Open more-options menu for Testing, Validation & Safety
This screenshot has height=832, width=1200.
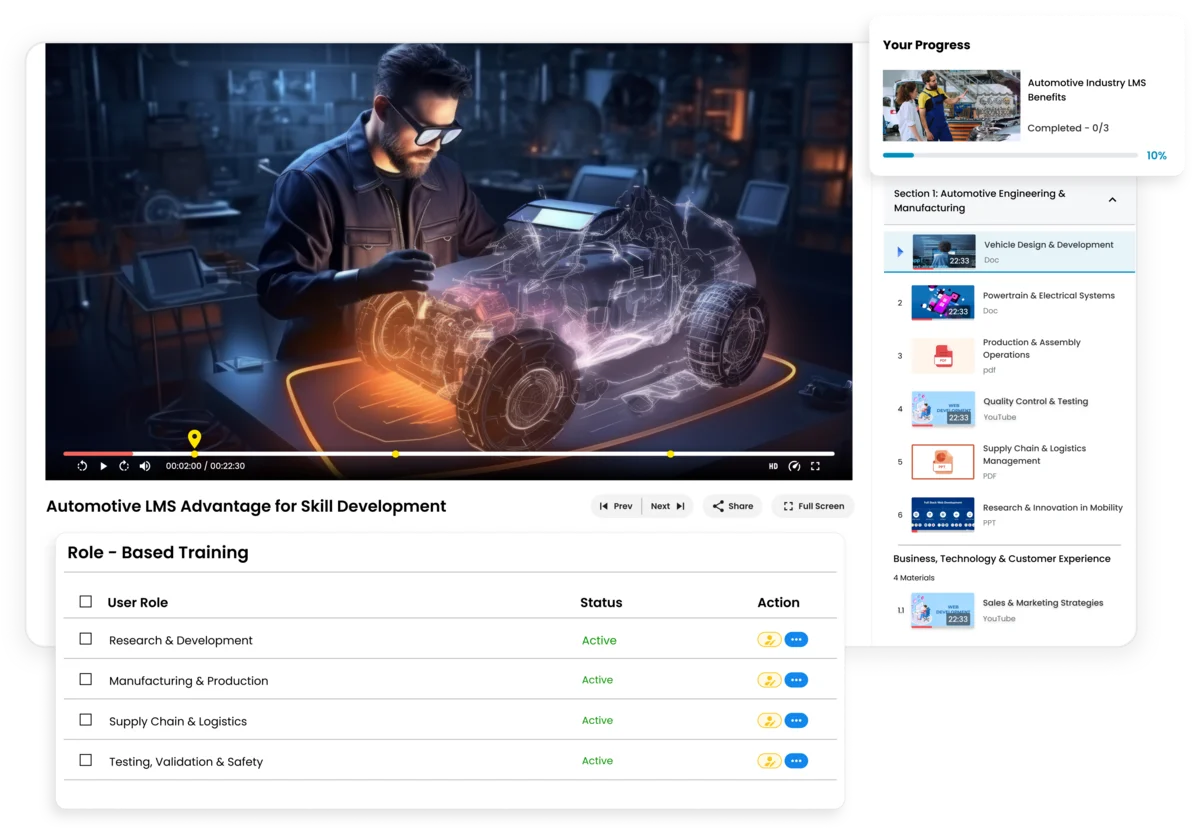tap(796, 761)
